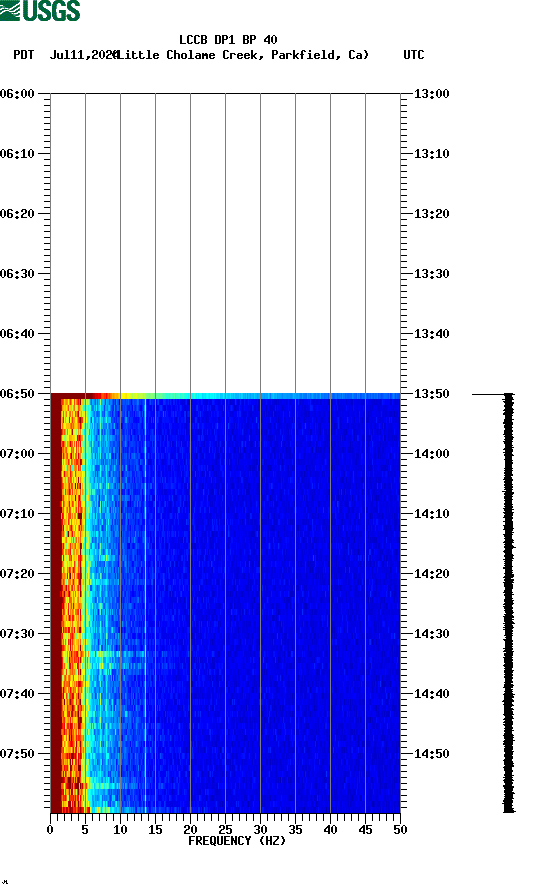552x893 pixels.
Task: Click the 'Jul11,2020' date label
Action: pyautogui.click(x=83, y=55)
